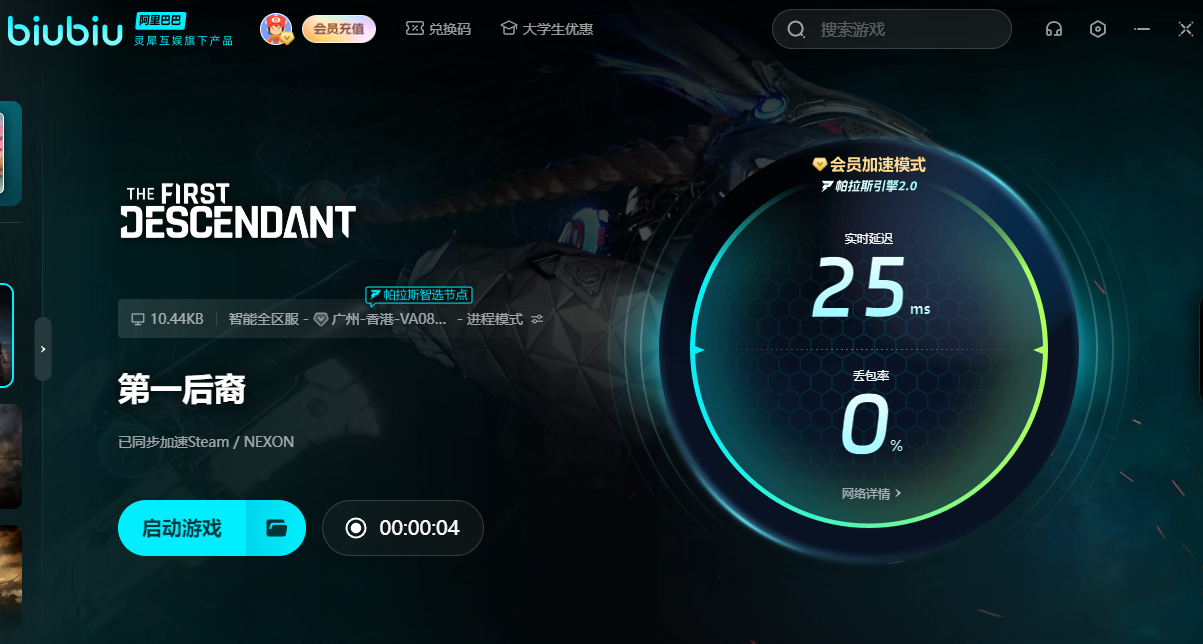Focus the 搜索游戏 search field
This screenshot has width=1203, height=644.
coord(892,29)
